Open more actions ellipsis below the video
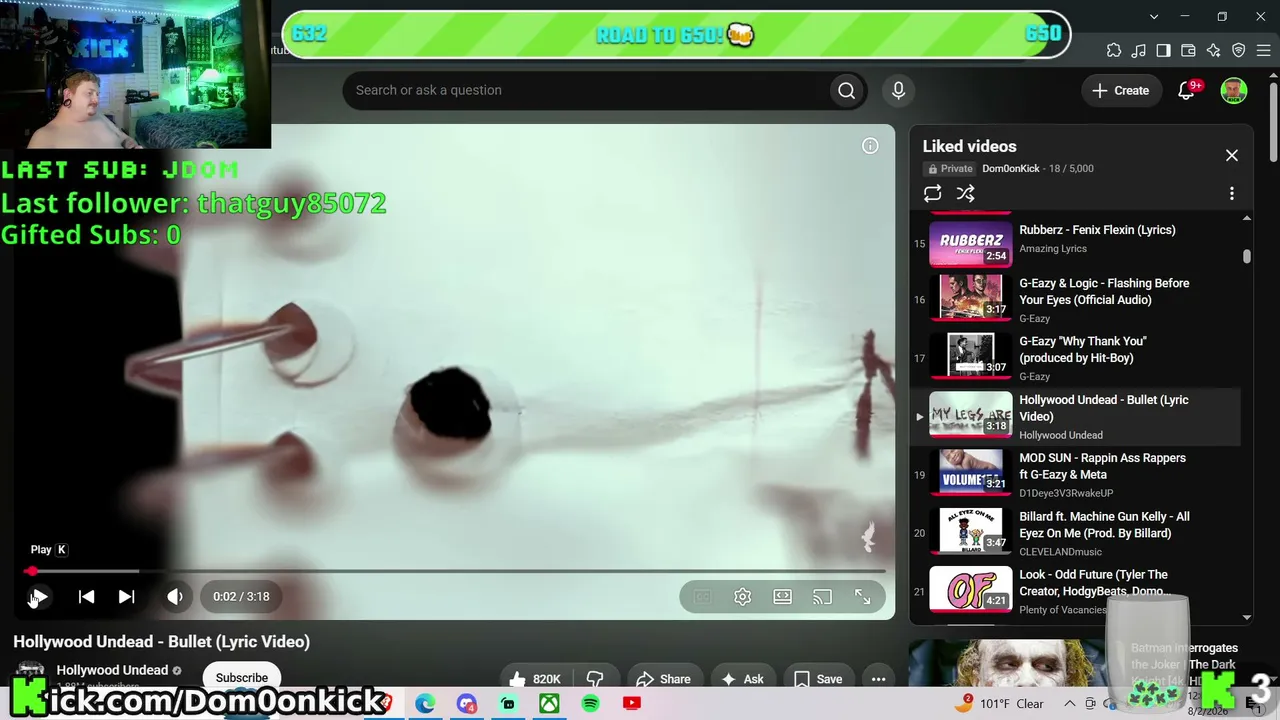 pyautogui.click(x=878, y=679)
